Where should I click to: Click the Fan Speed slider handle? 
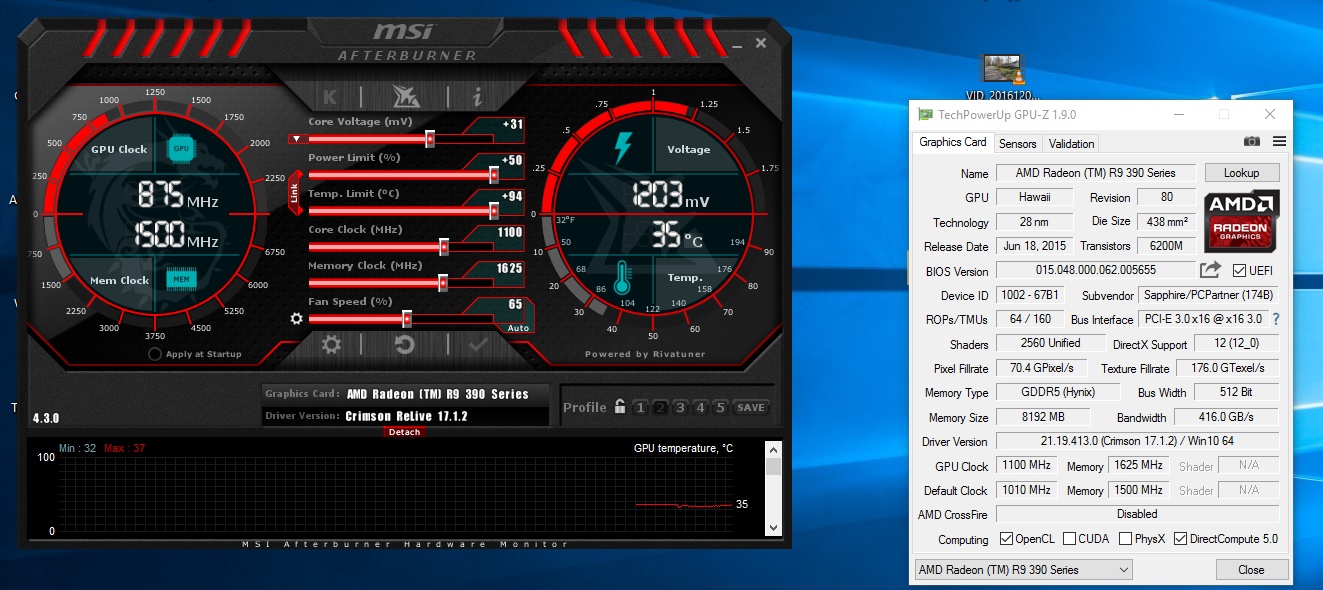coord(407,319)
